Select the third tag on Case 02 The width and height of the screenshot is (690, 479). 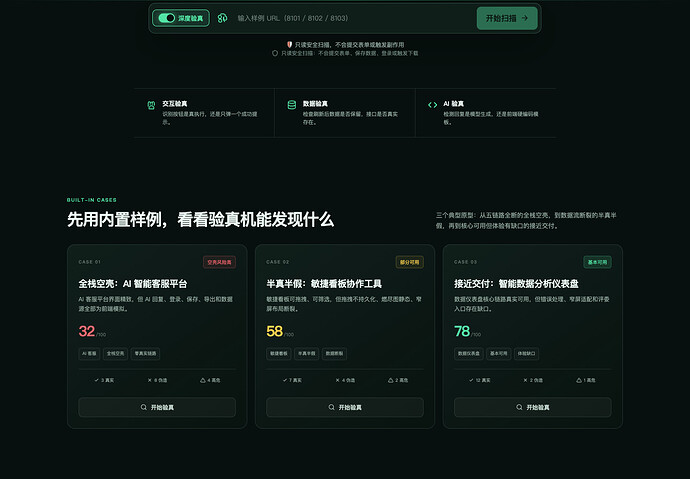334,354
